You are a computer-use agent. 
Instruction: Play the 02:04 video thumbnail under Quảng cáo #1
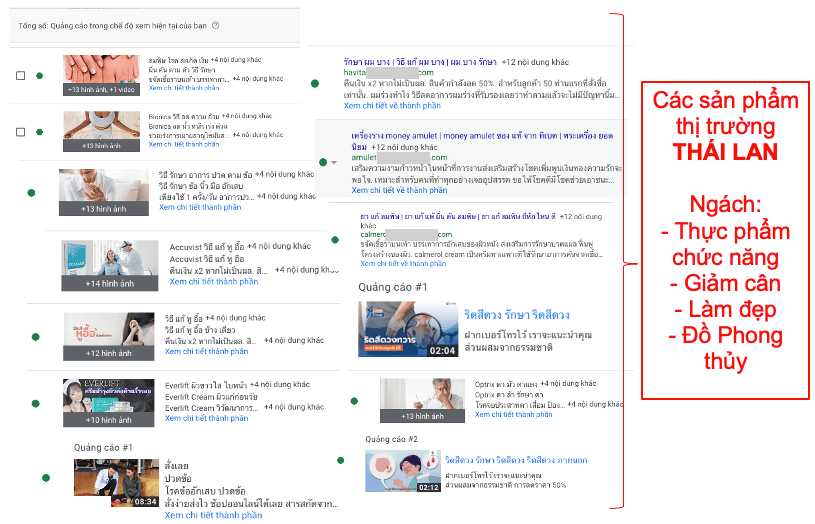click(408, 329)
